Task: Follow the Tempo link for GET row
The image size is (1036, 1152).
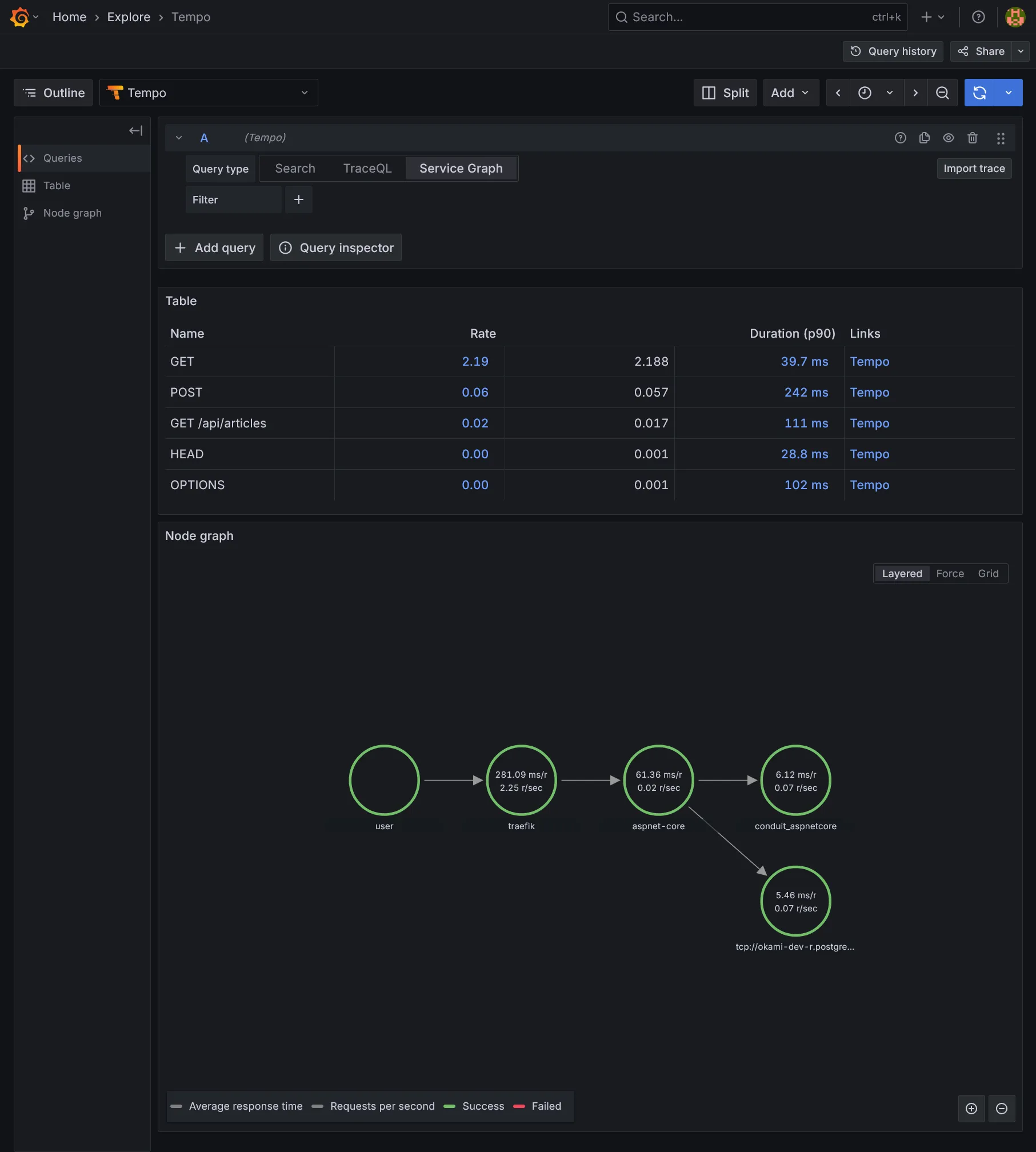Action: (870, 361)
